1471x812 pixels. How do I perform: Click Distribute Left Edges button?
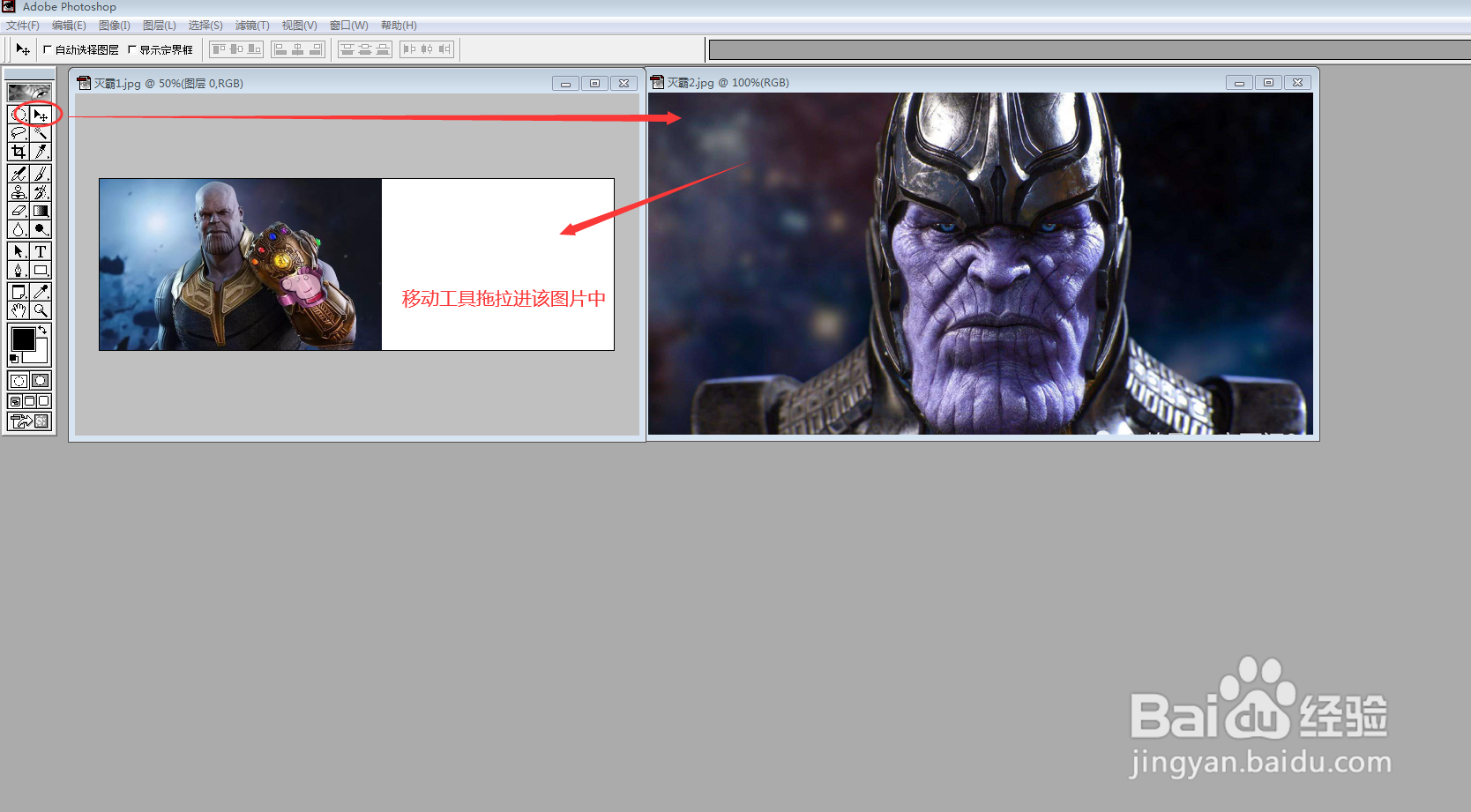(409, 49)
